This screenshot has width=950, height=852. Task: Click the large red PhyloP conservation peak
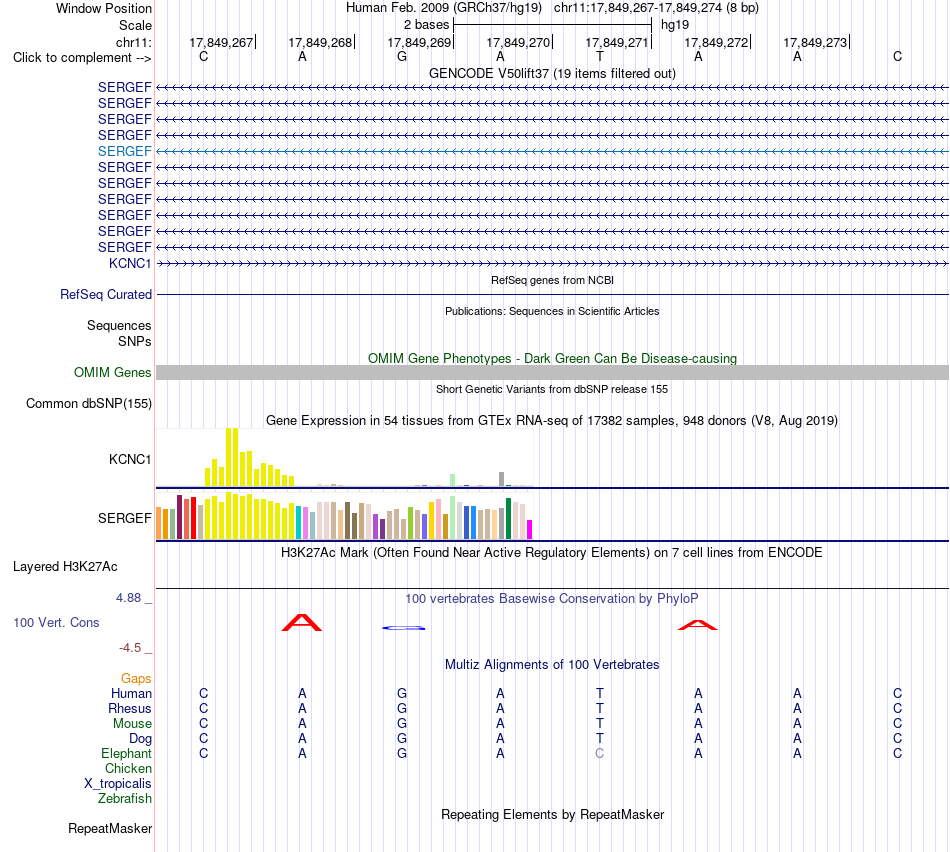302,623
